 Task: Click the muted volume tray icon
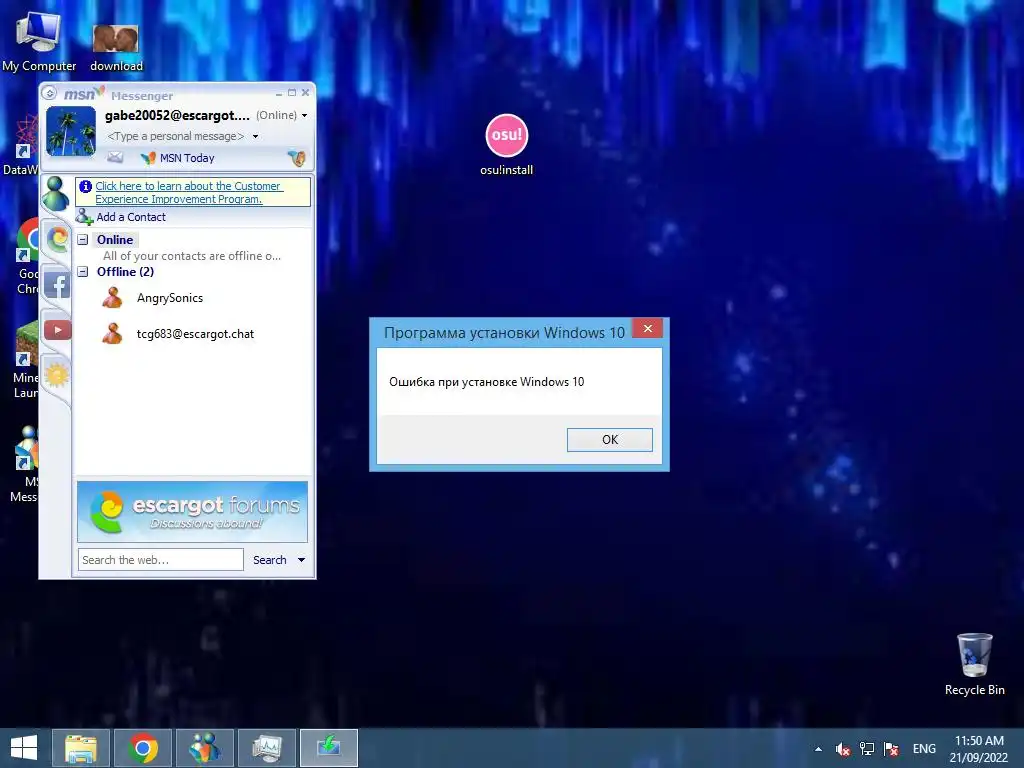coord(843,749)
